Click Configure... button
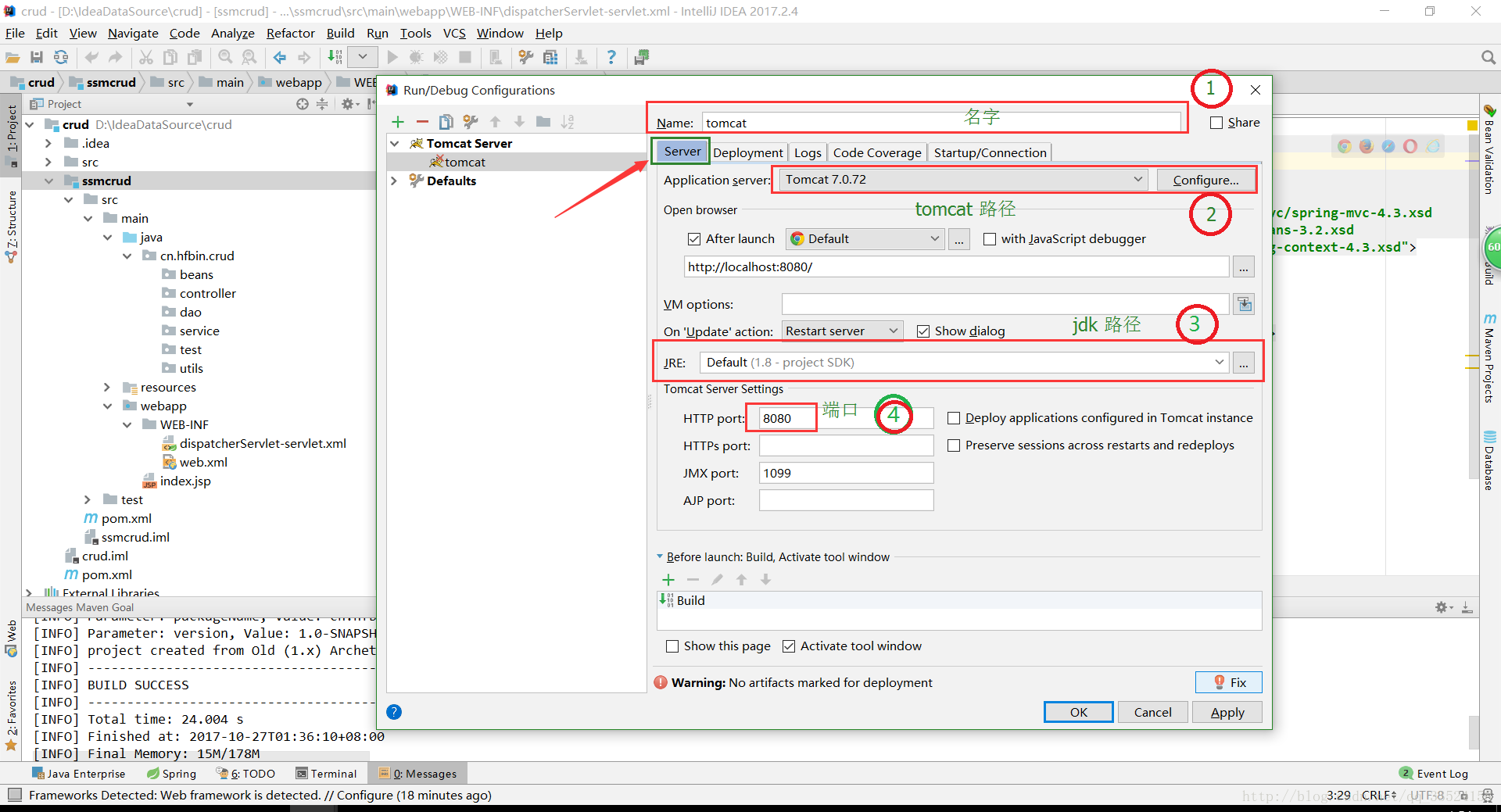1501x812 pixels. [1205, 180]
